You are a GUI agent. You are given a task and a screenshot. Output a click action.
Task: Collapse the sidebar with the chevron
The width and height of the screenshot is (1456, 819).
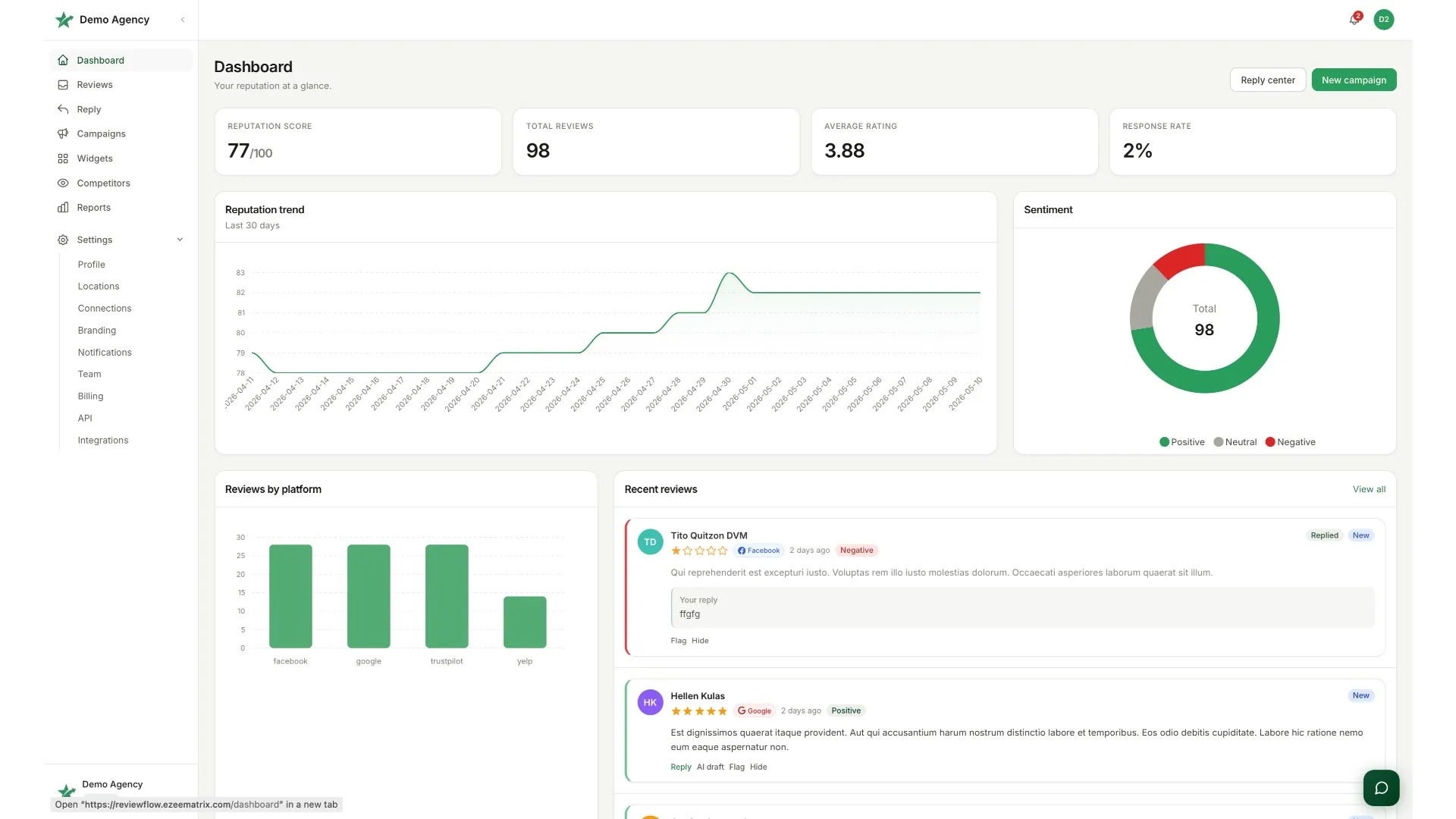[x=183, y=20]
